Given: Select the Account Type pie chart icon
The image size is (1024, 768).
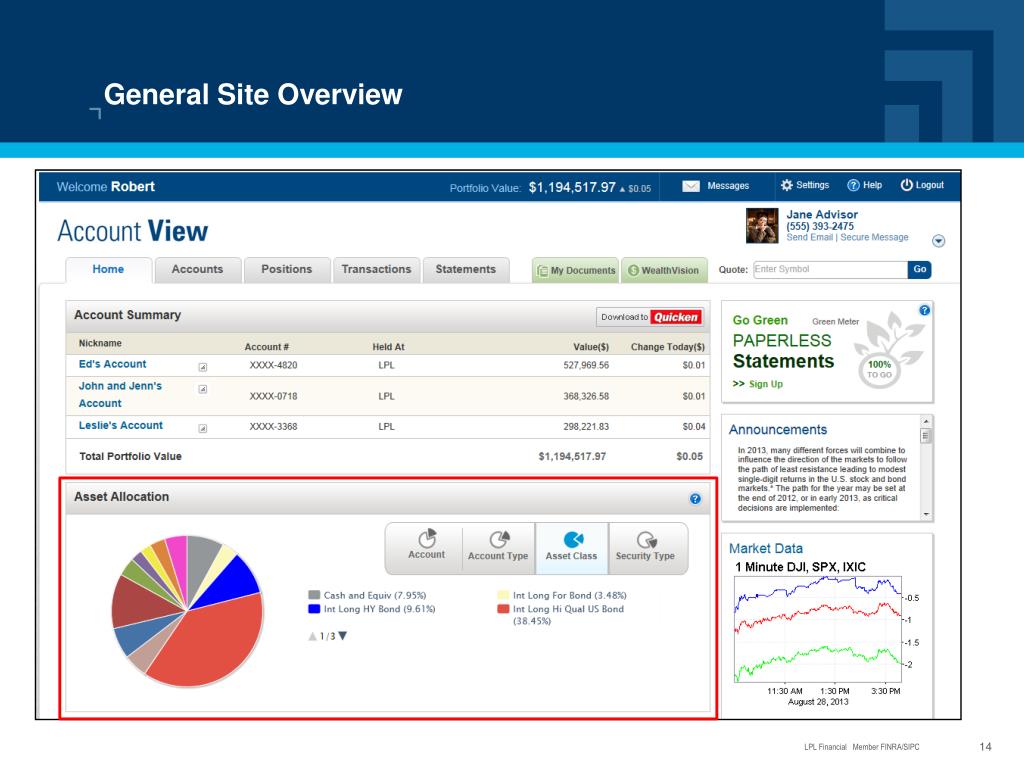Looking at the screenshot, I should point(500,539).
